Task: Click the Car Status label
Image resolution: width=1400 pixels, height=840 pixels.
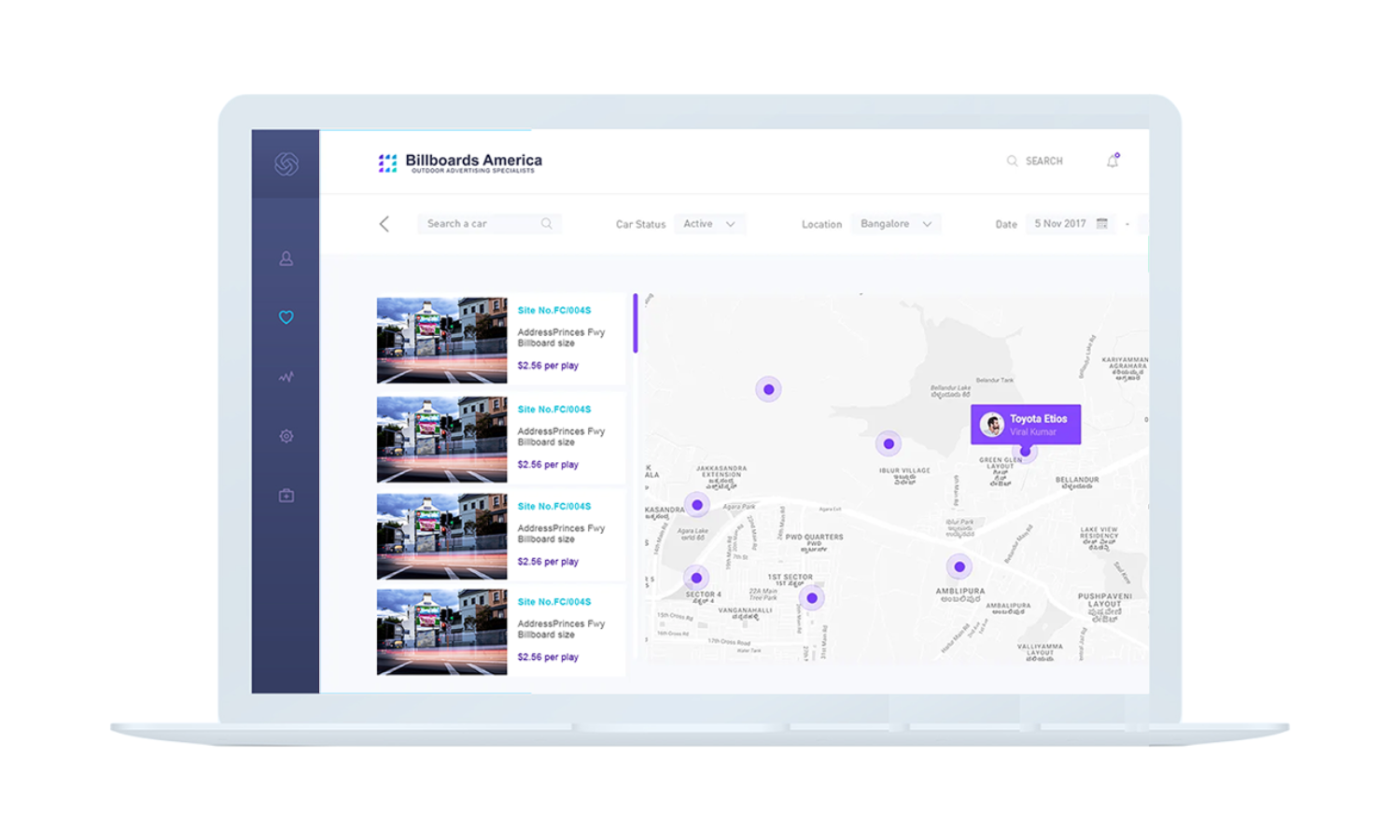Action: [x=640, y=224]
